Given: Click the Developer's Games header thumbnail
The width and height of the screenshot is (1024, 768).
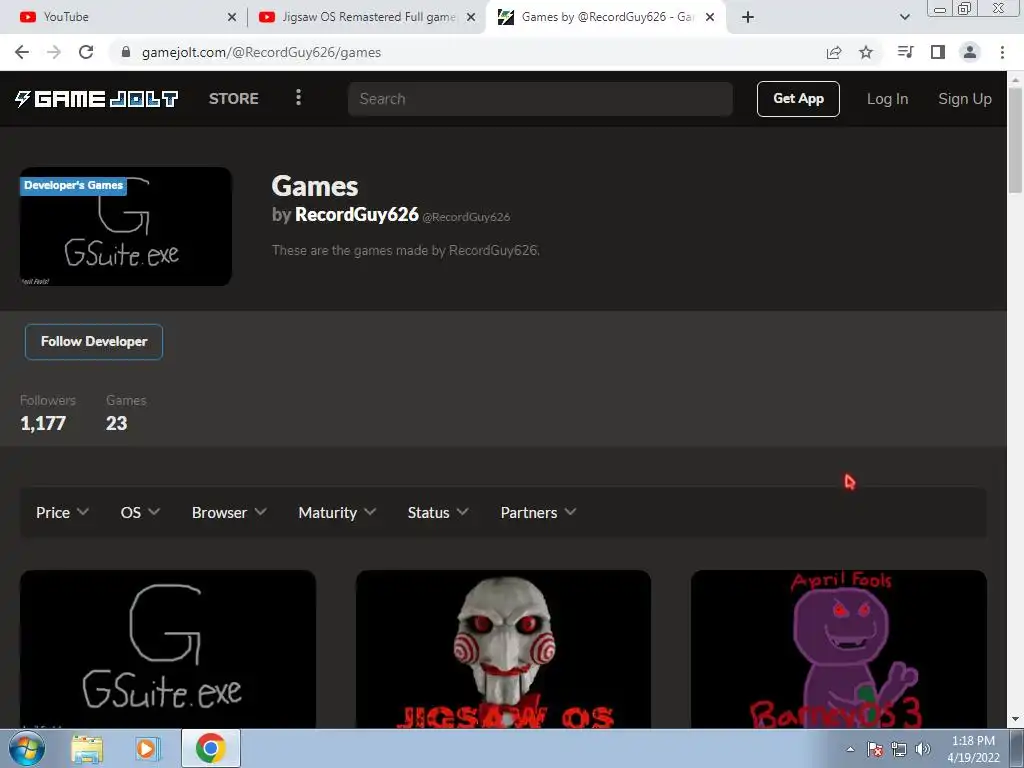Looking at the screenshot, I should pyautogui.click(x=126, y=227).
